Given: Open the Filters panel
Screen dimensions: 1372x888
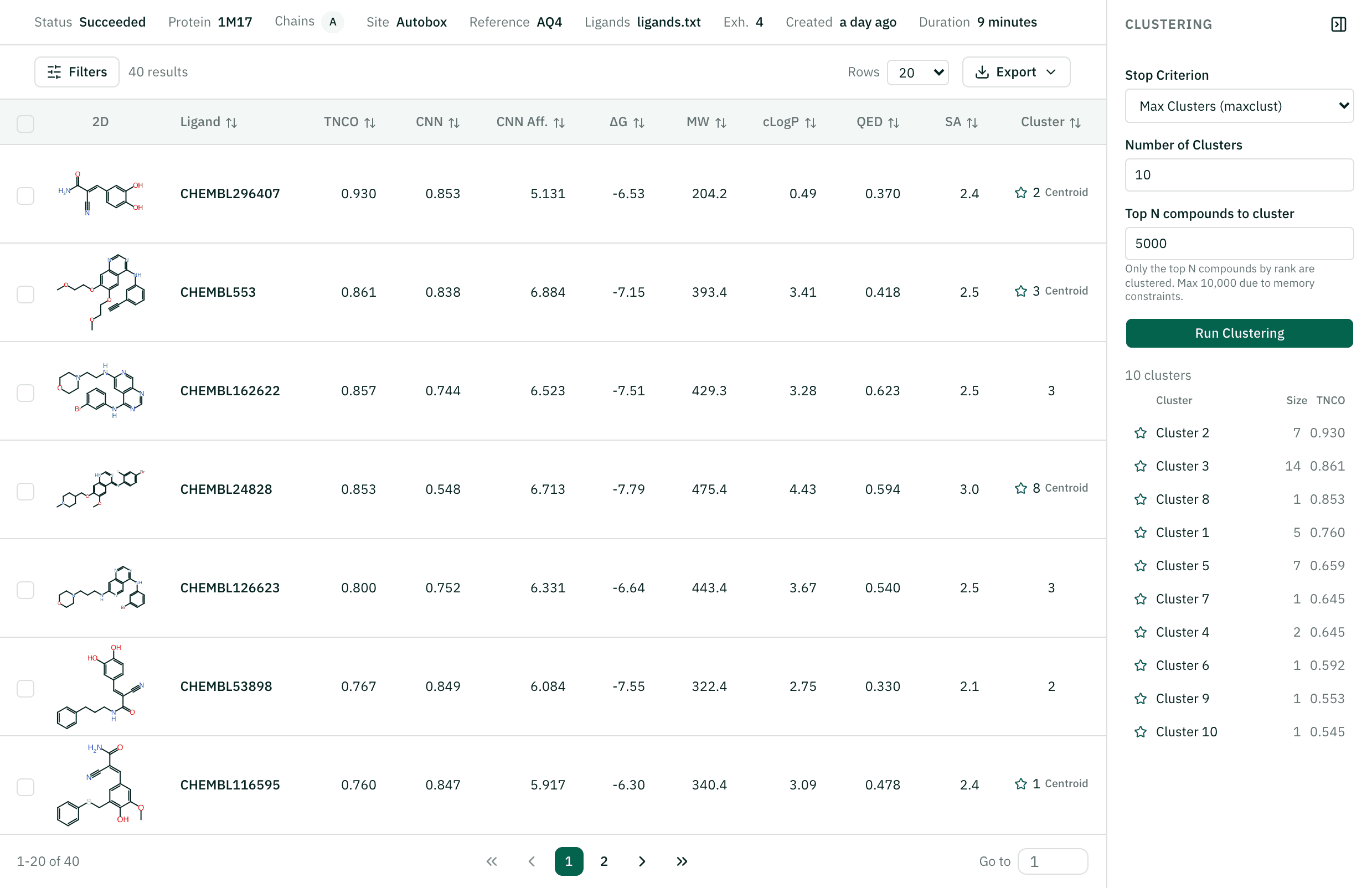Looking at the screenshot, I should (x=76, y=72).
